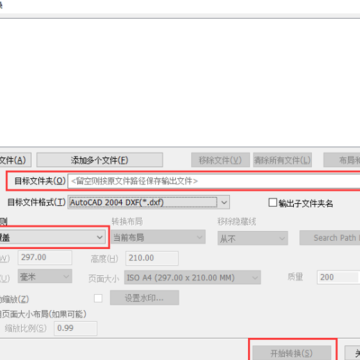The height and width of the screenshot is (360, 360).
Task: Click the 目标文件夹(O) label
Action: (x=40, y=181)
